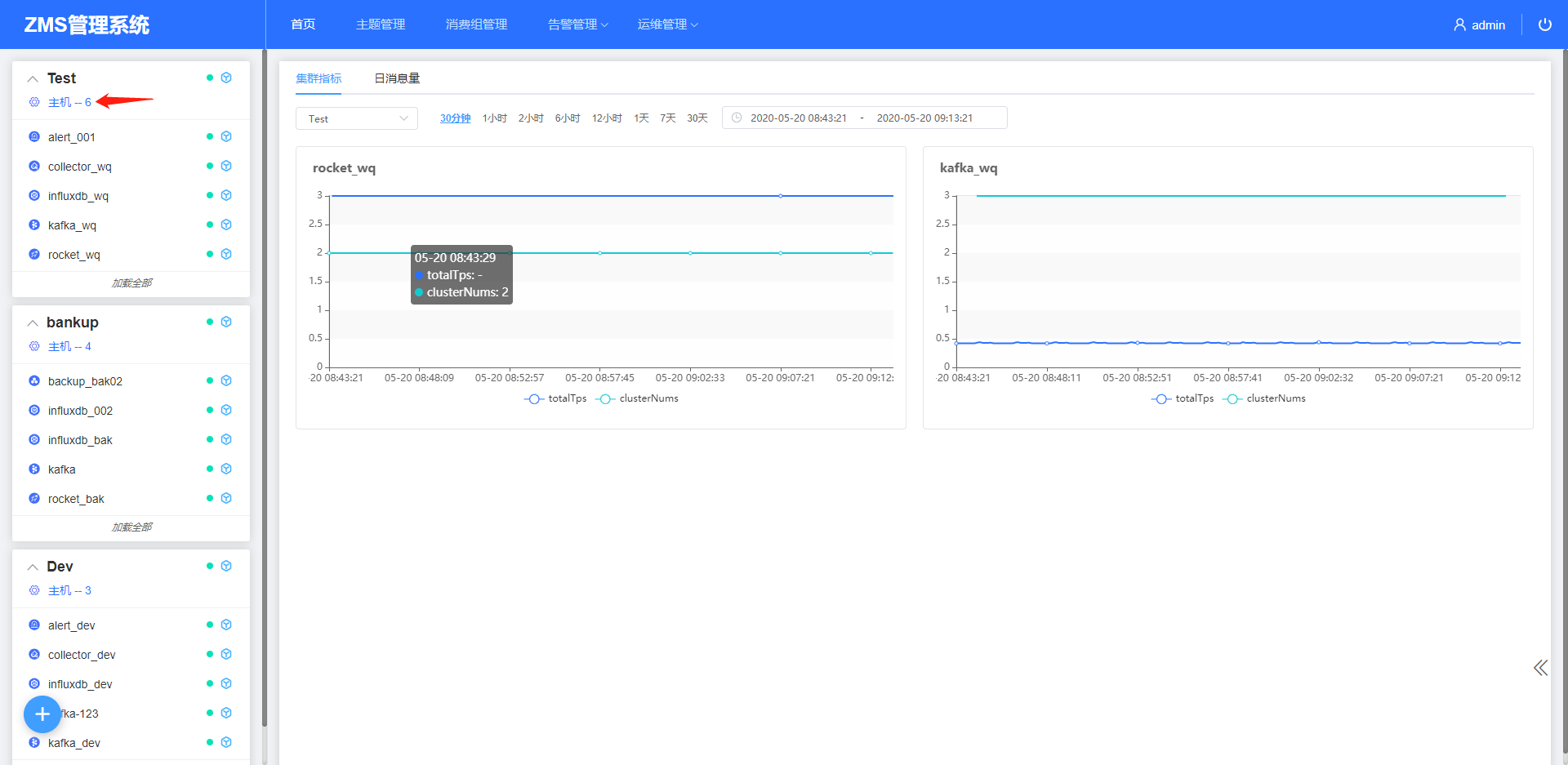1568x765 pixels.
Task: Select the 1小时 time range
Action: click(494, 118)
